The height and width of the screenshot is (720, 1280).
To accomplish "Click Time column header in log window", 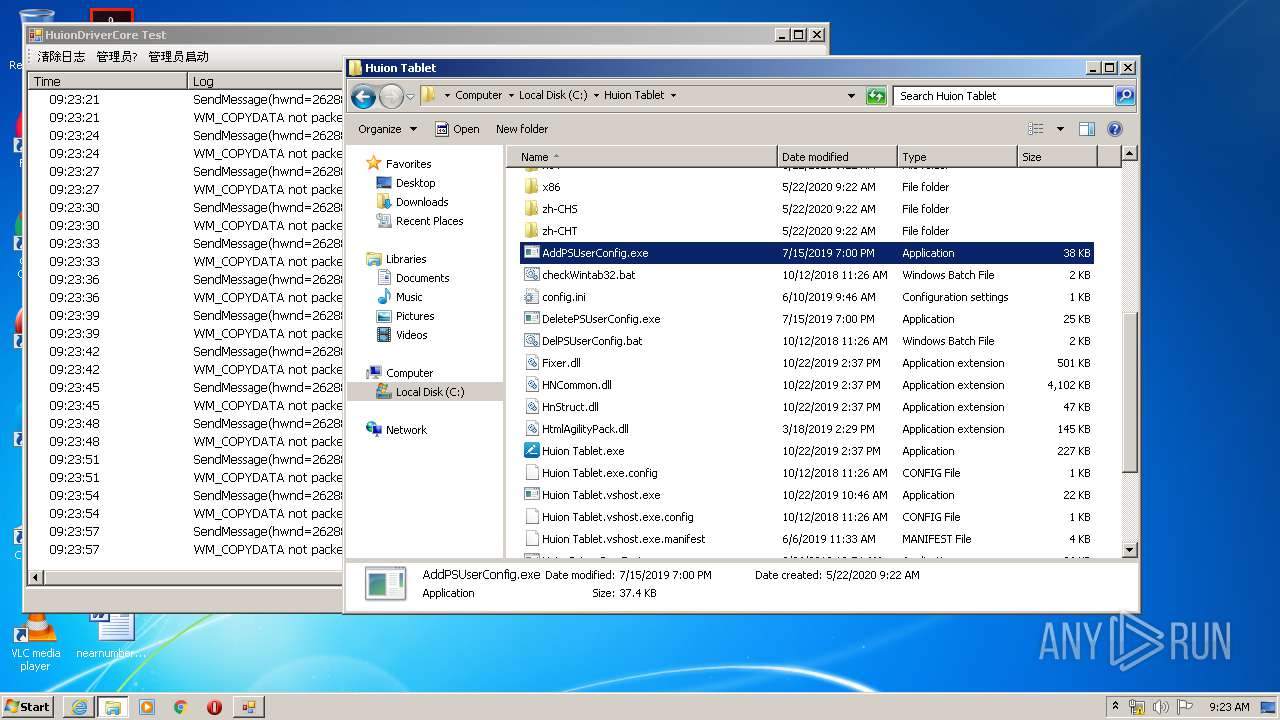I will pos(108,81).
